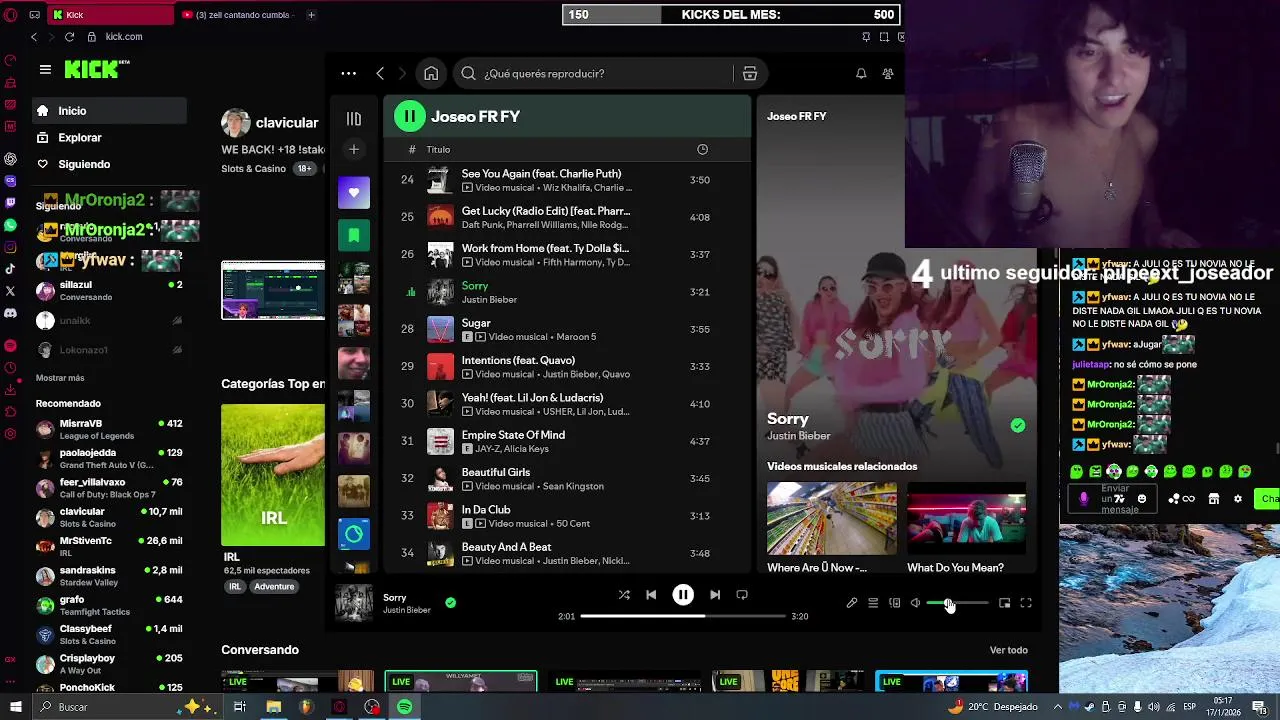Toggle saved checkmark beside Sorry in player bar
This screenshot has width=1280, height=720.
450,603
